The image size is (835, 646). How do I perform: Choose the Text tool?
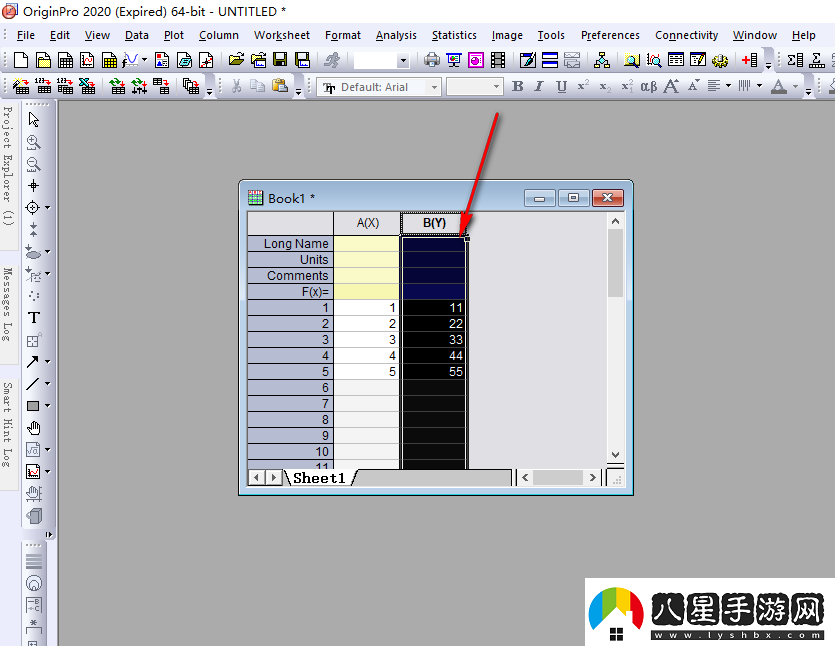click(33, 318)
